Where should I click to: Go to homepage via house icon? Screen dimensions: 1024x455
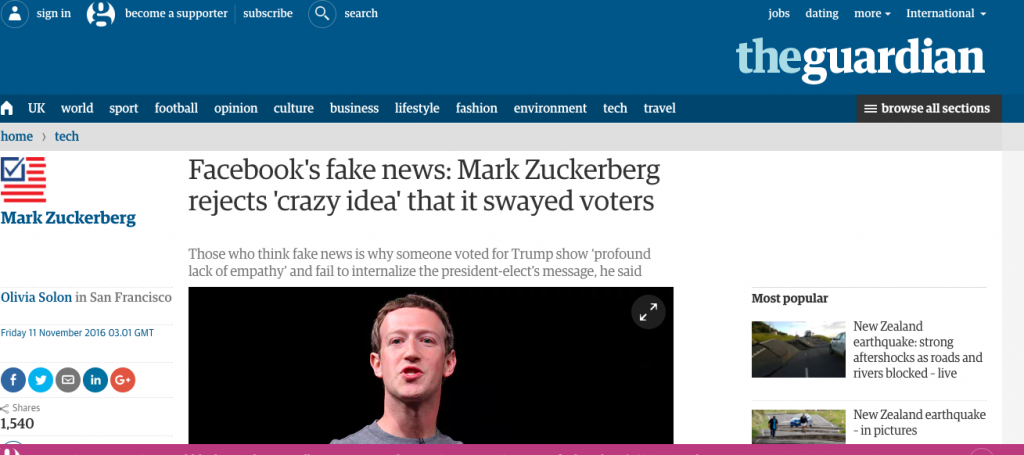(7, 108)
